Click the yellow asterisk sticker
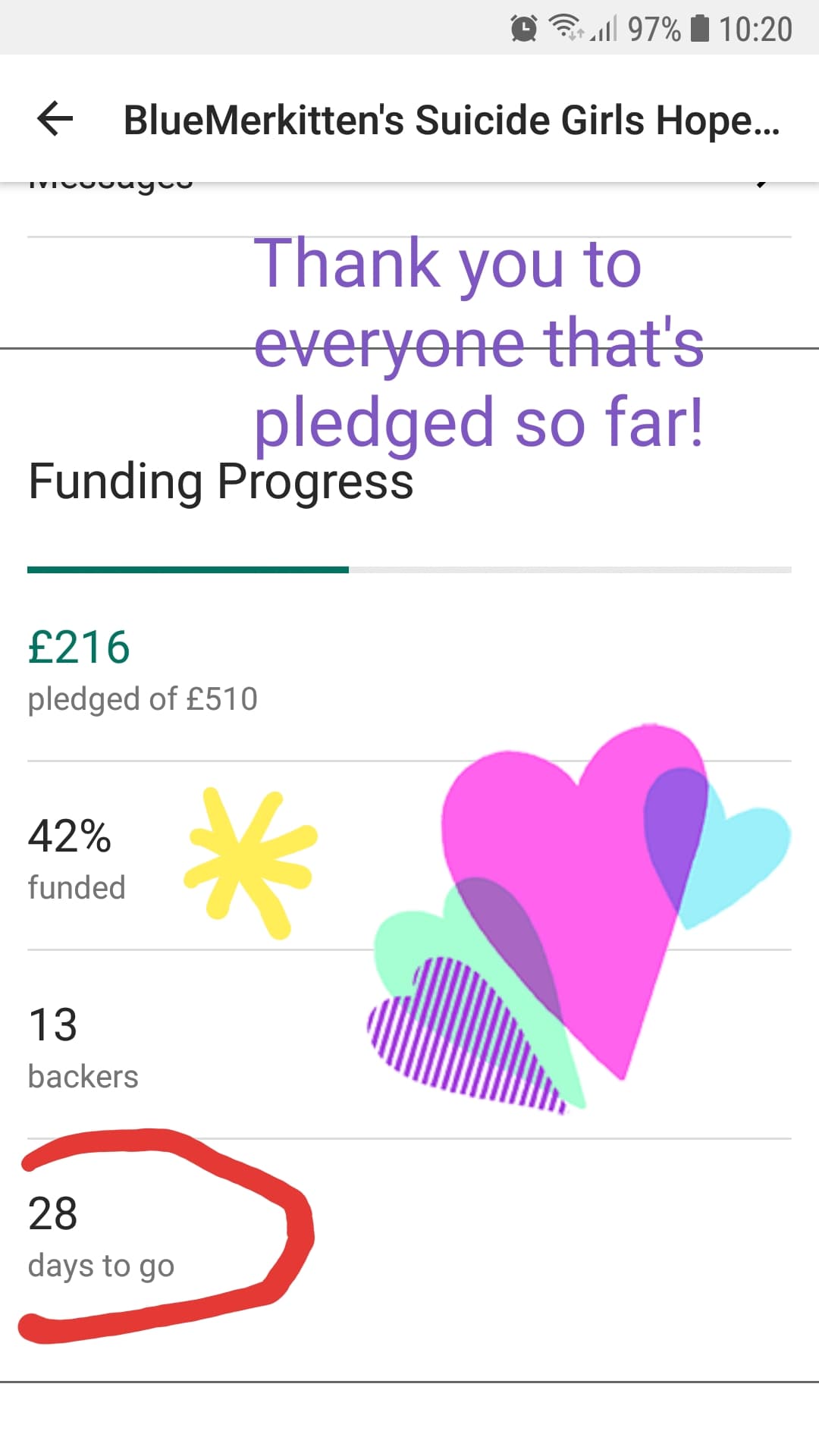The image size is (819, 1456). (249, 861)
